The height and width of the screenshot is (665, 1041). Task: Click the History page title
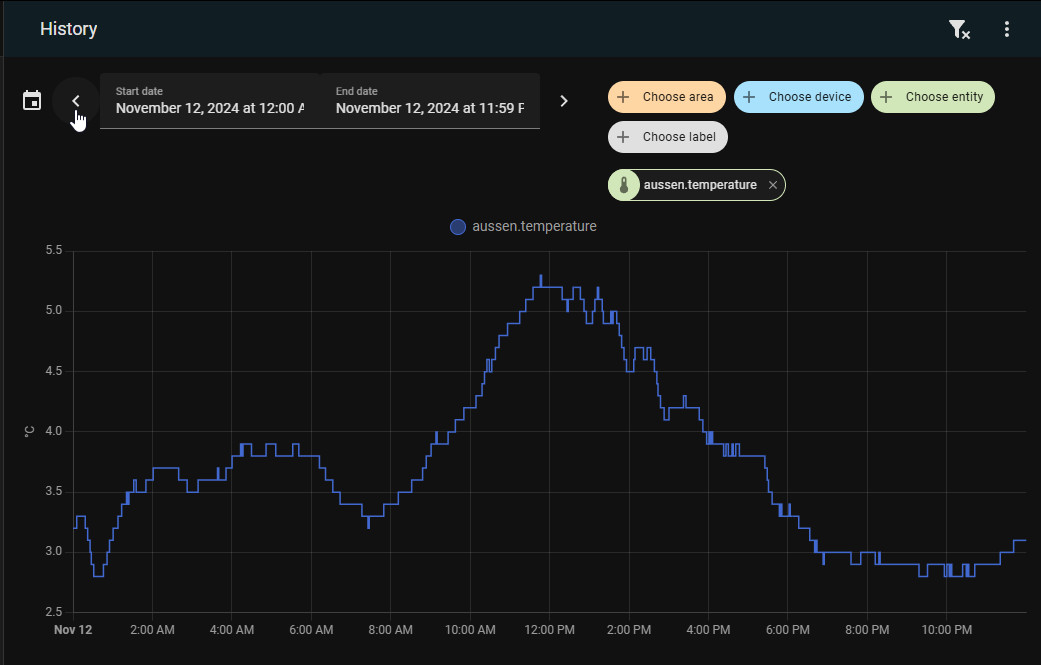69,29
